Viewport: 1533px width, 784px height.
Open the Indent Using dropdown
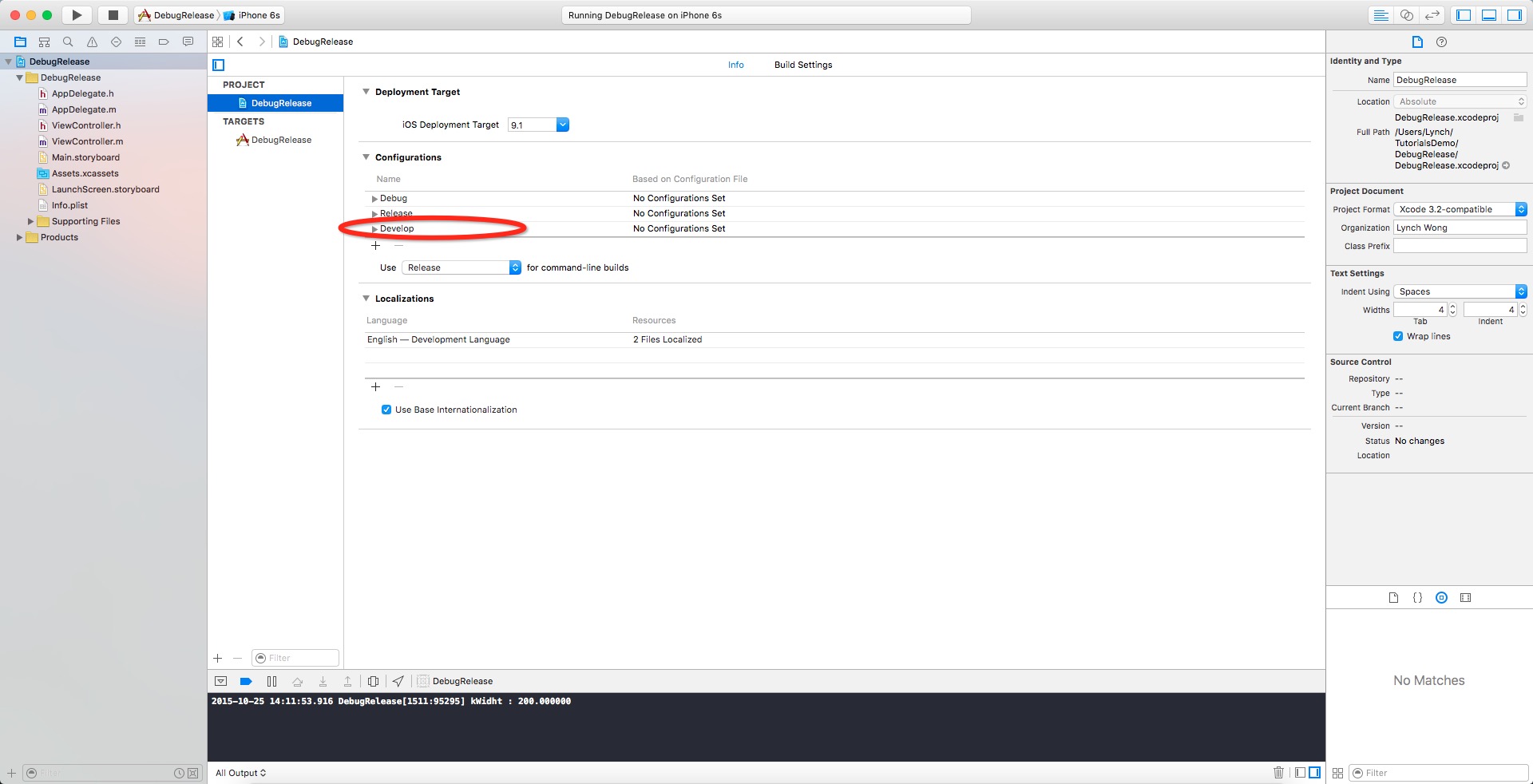(1460, 291)
